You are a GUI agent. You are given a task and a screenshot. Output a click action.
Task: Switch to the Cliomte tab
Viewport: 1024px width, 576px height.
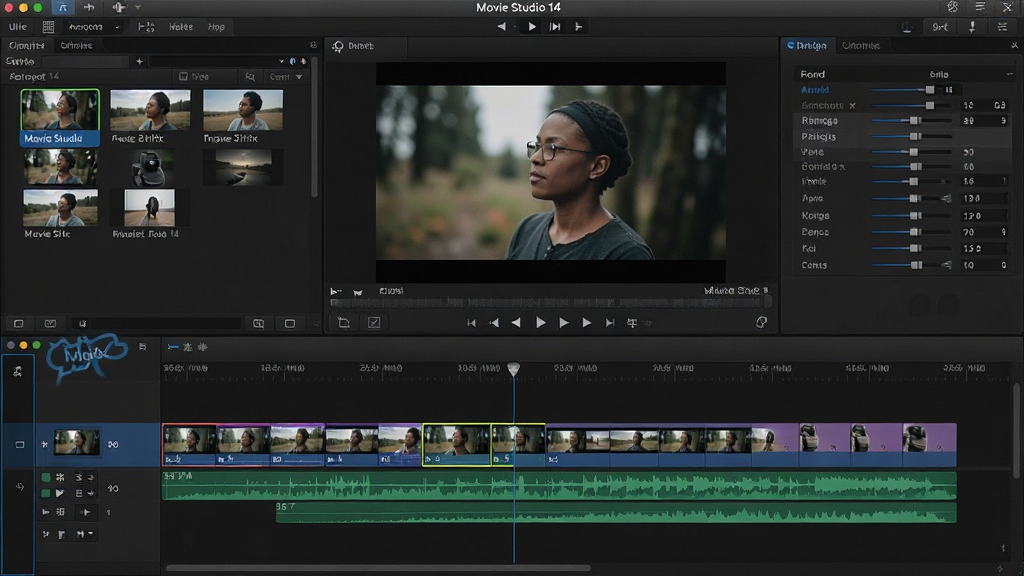coord(861,46)
